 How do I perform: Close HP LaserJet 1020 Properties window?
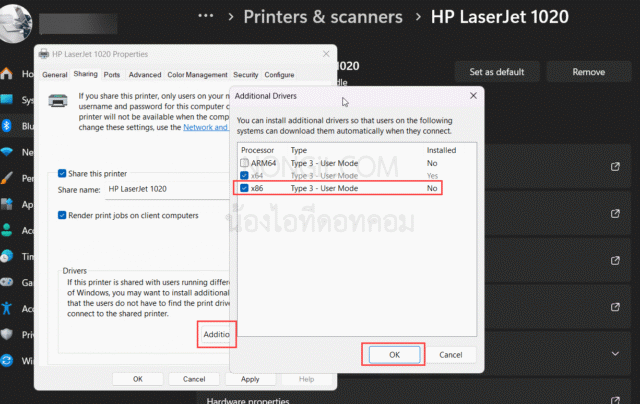pos(326,54)
